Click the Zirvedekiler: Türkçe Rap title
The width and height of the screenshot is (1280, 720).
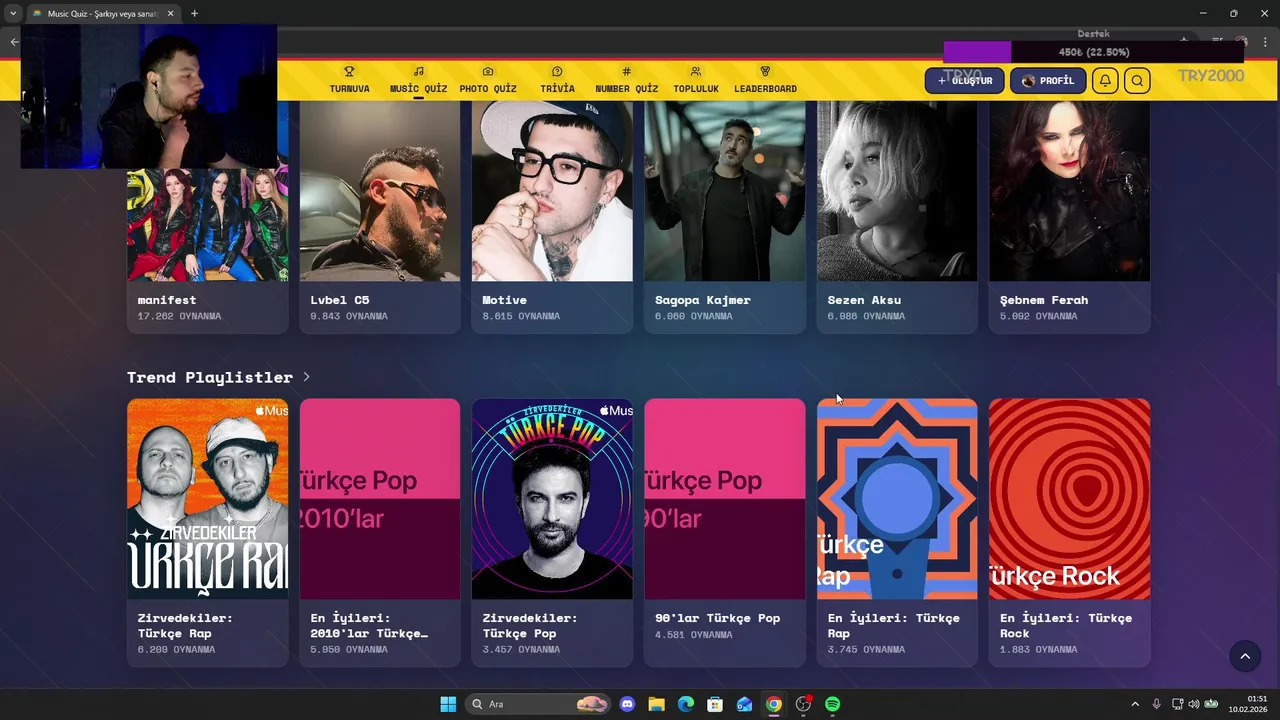point(185,625)
